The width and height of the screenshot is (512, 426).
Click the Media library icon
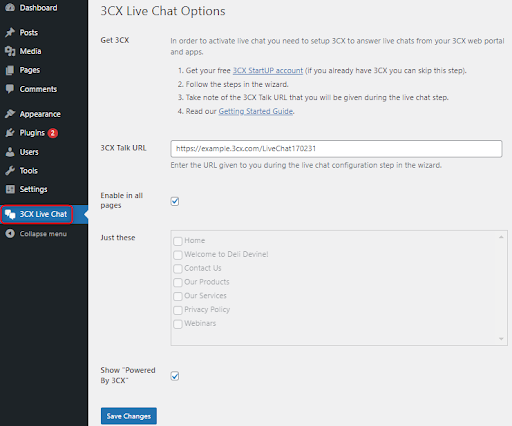tap(10, 51)
